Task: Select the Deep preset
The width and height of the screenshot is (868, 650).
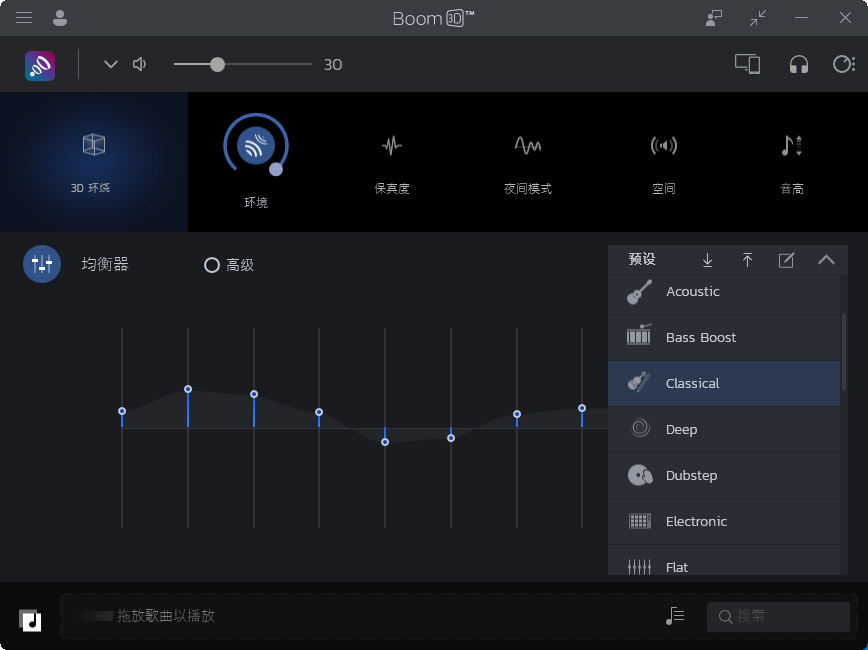Action: click(x=724, y=429)
